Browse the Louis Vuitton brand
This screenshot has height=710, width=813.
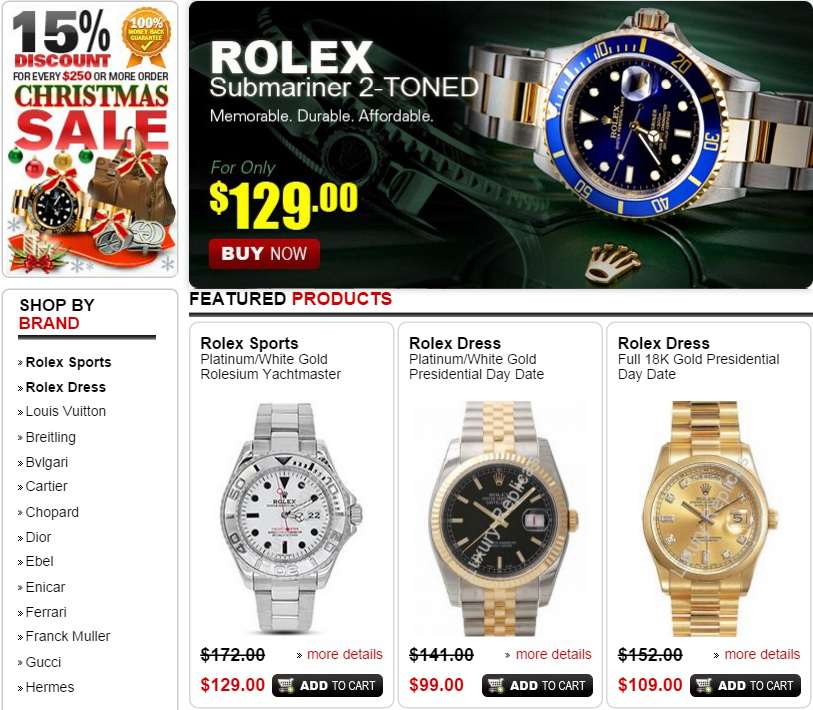pos(65,411)
